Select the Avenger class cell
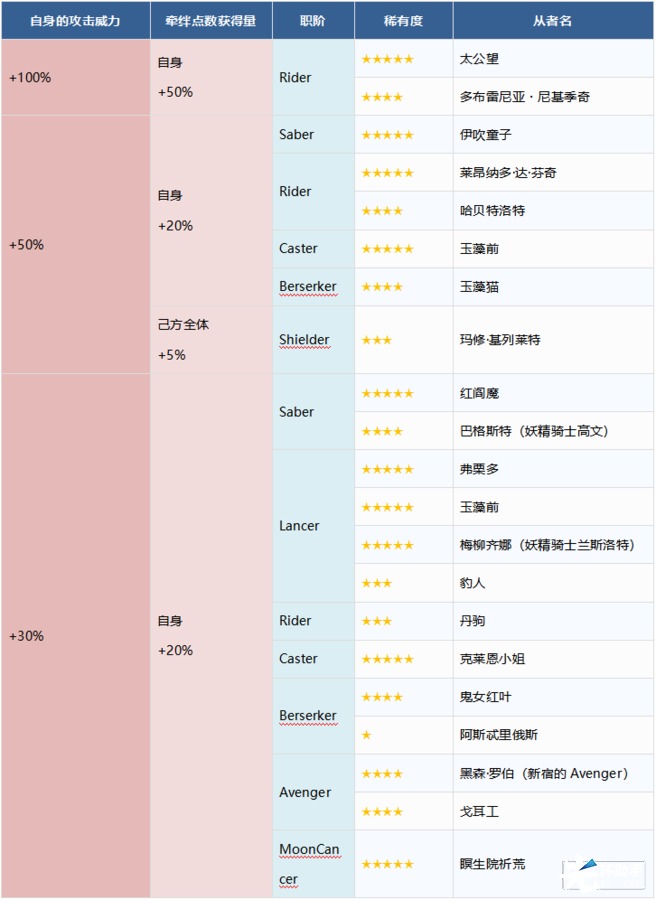The height and width of the screenshot is (900, 656). 305,792
